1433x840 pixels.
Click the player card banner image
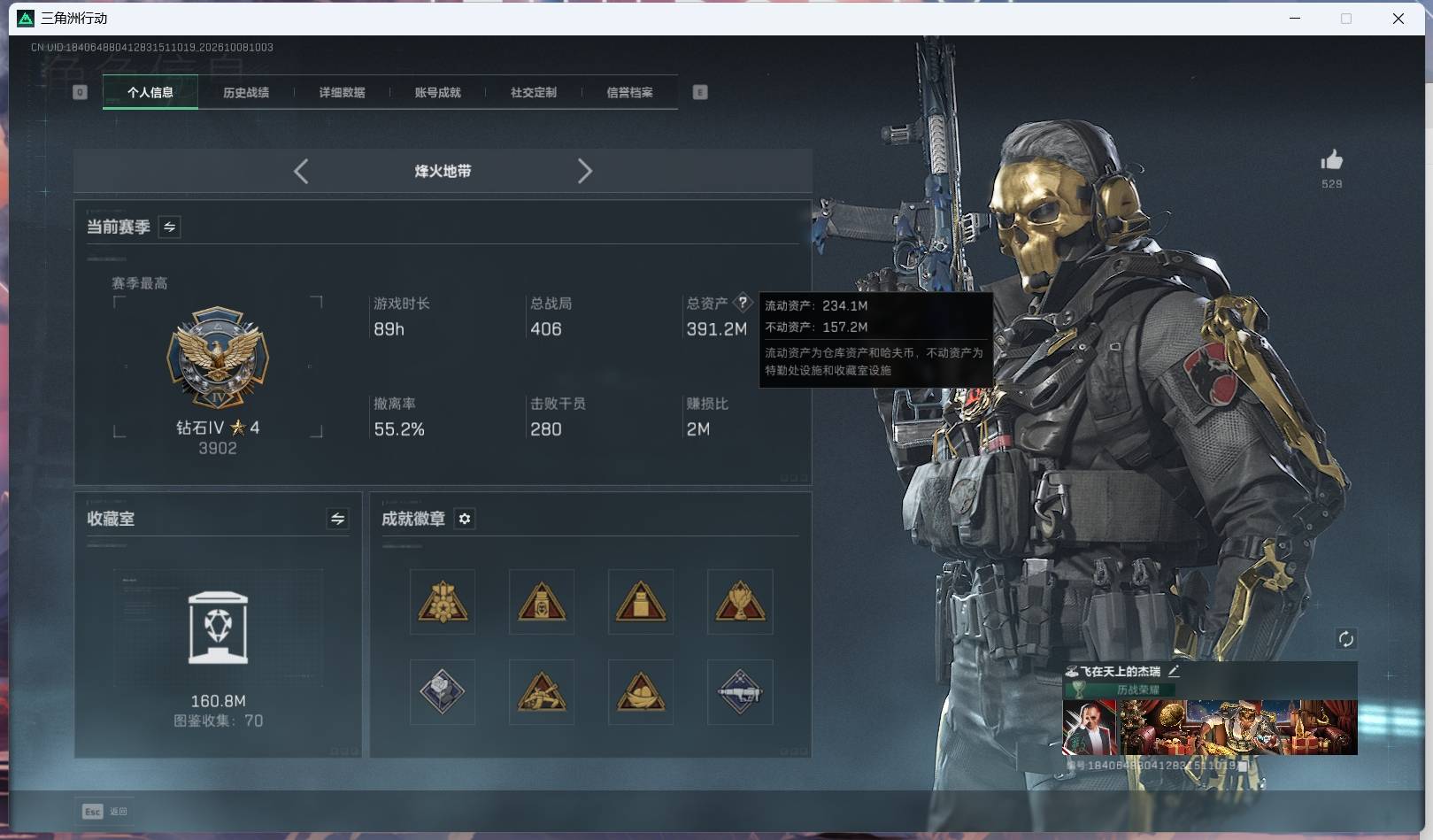(x=1238, y=728)
